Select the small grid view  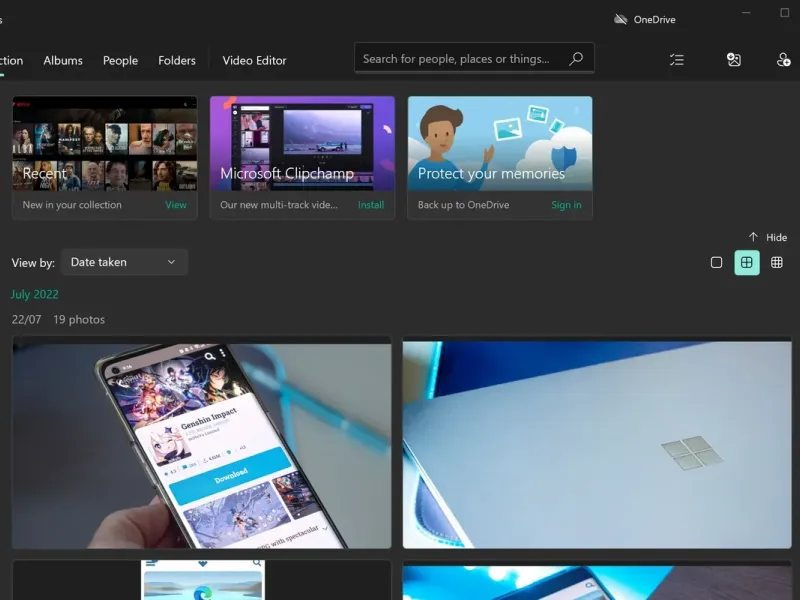[777, 262]
